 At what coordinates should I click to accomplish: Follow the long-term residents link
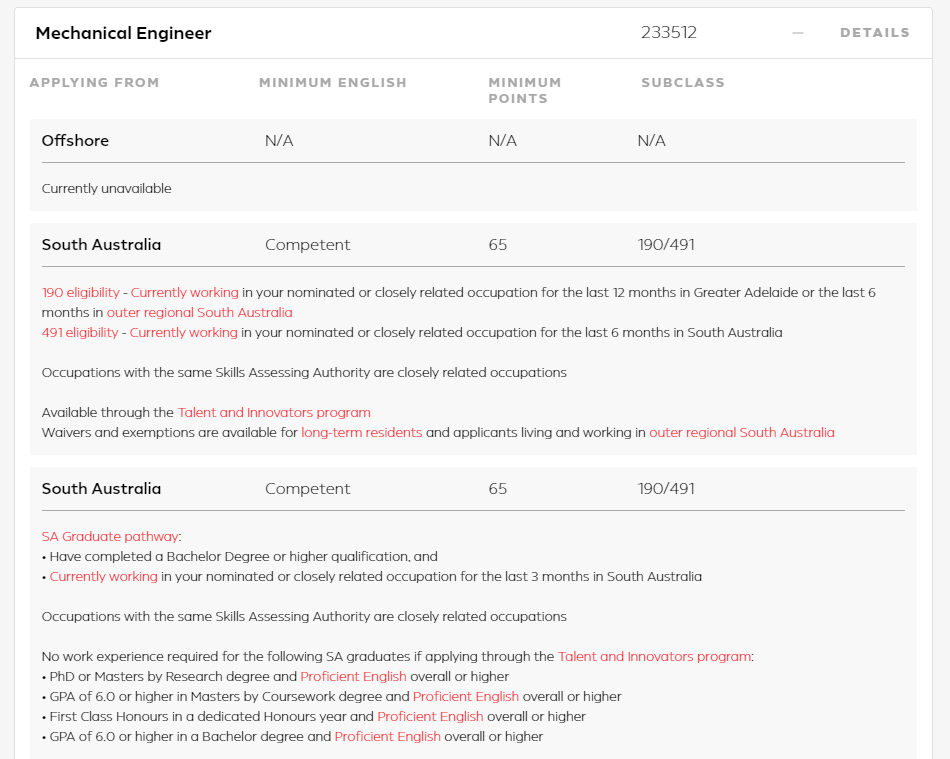[x=361, y=433]
